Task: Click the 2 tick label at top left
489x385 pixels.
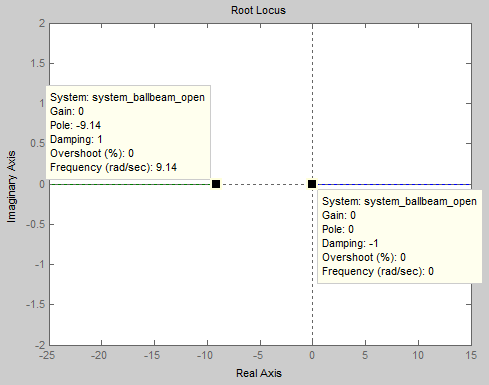Action: point(42,23)
